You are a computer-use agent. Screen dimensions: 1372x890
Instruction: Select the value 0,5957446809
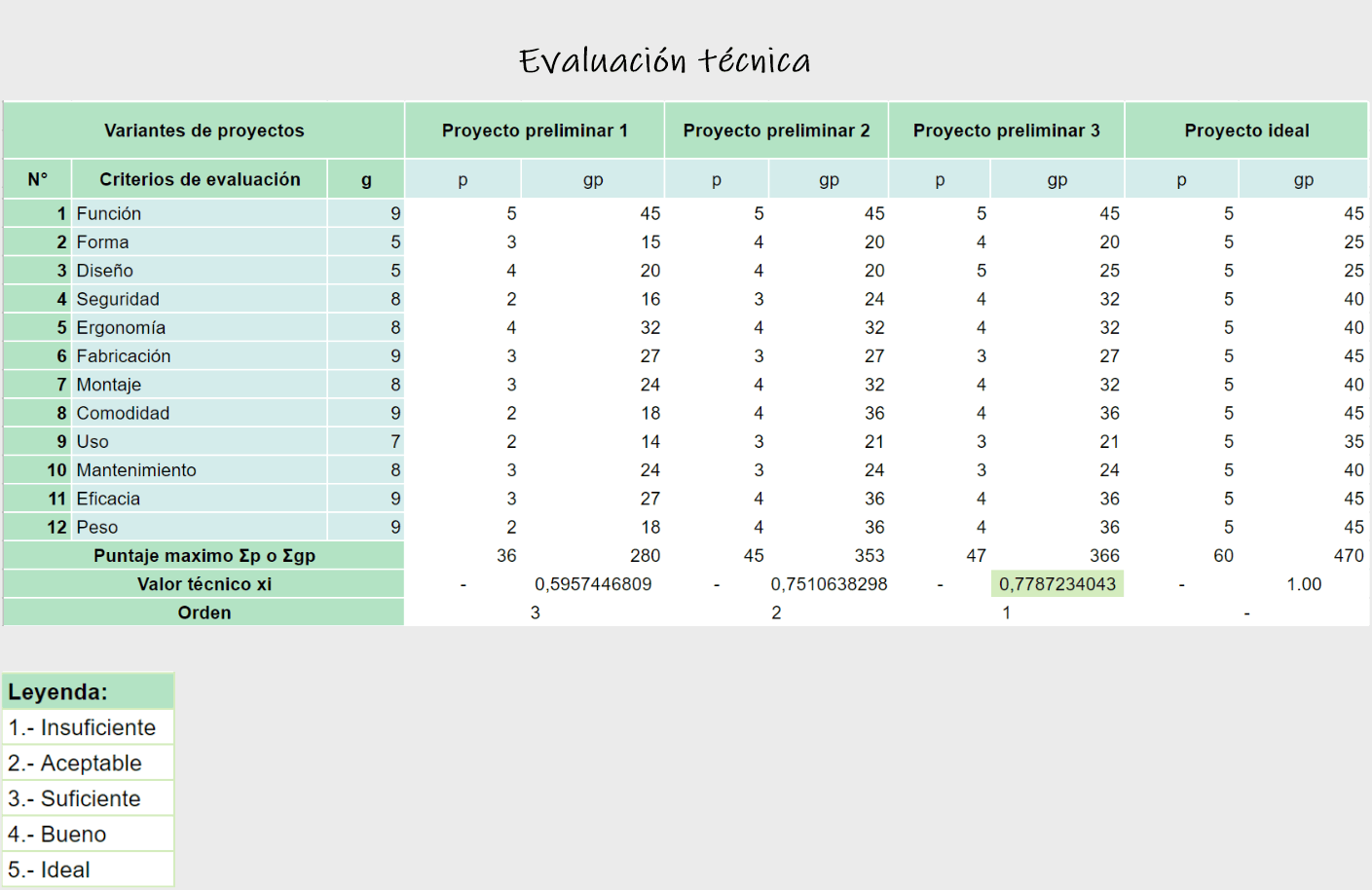[x=593, y=584]
